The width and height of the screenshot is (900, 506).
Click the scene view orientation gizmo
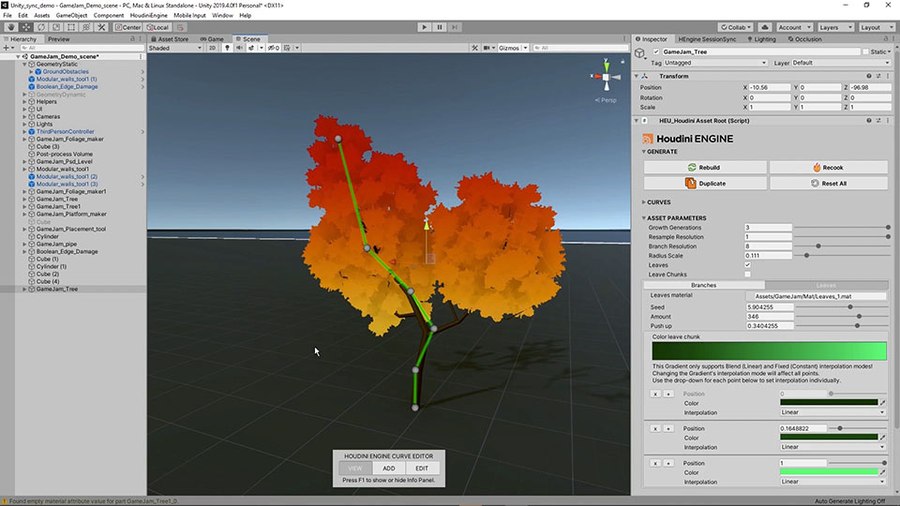pos(606,76)
